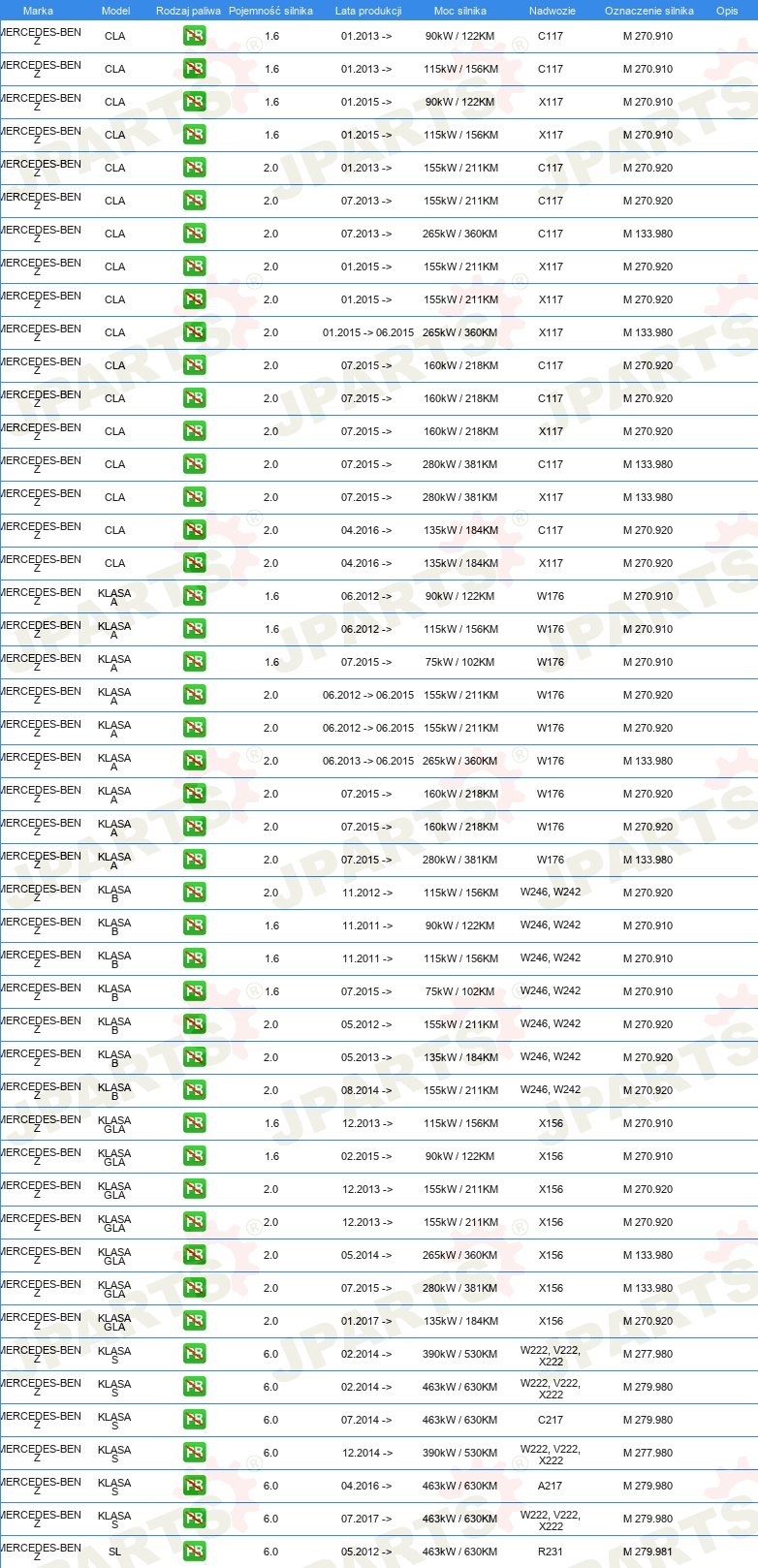Click the fuel icon for Klasa B 75kW row

pyautogui.click(x=194, y=991)
